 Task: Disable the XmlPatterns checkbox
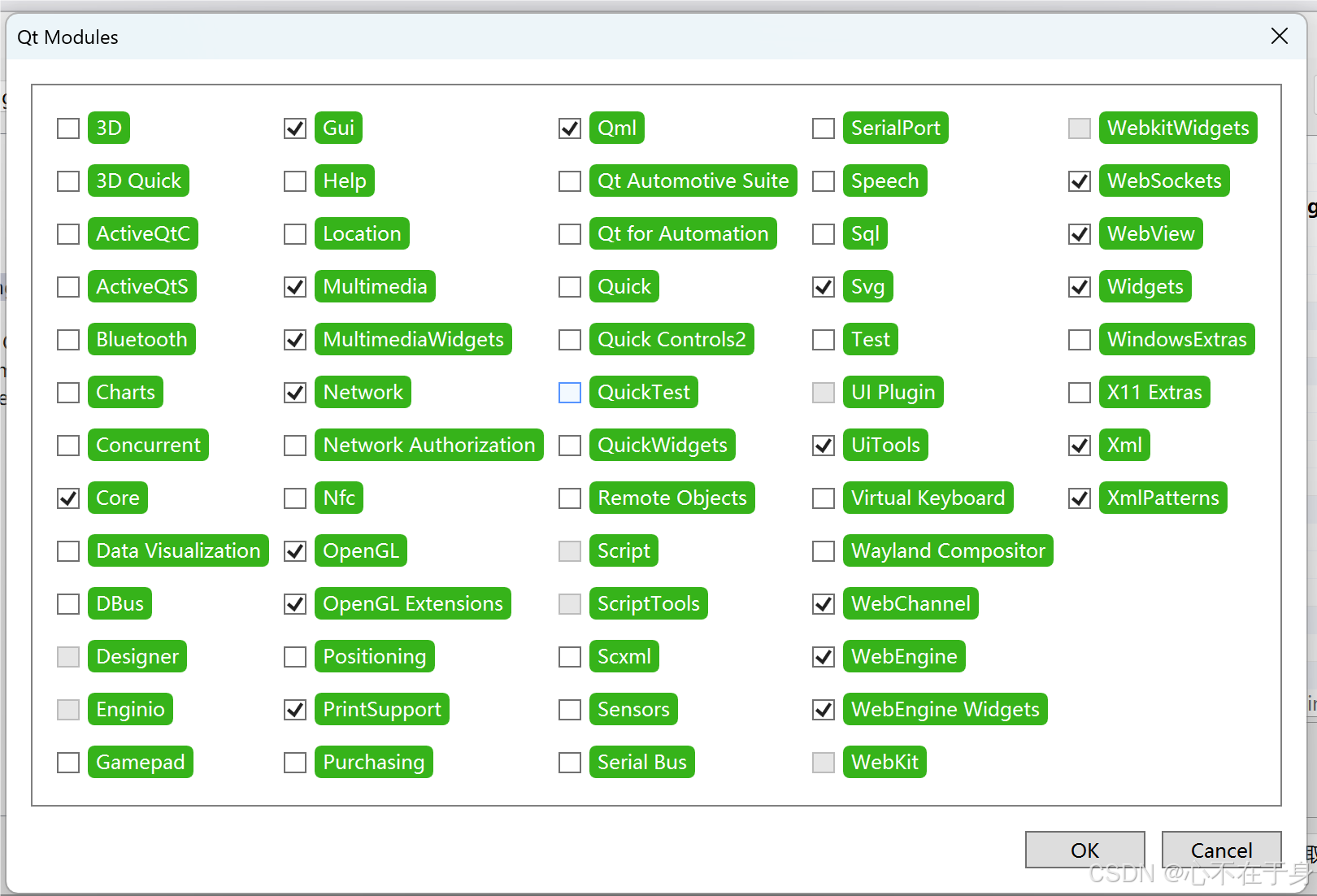click(1080, 498)
